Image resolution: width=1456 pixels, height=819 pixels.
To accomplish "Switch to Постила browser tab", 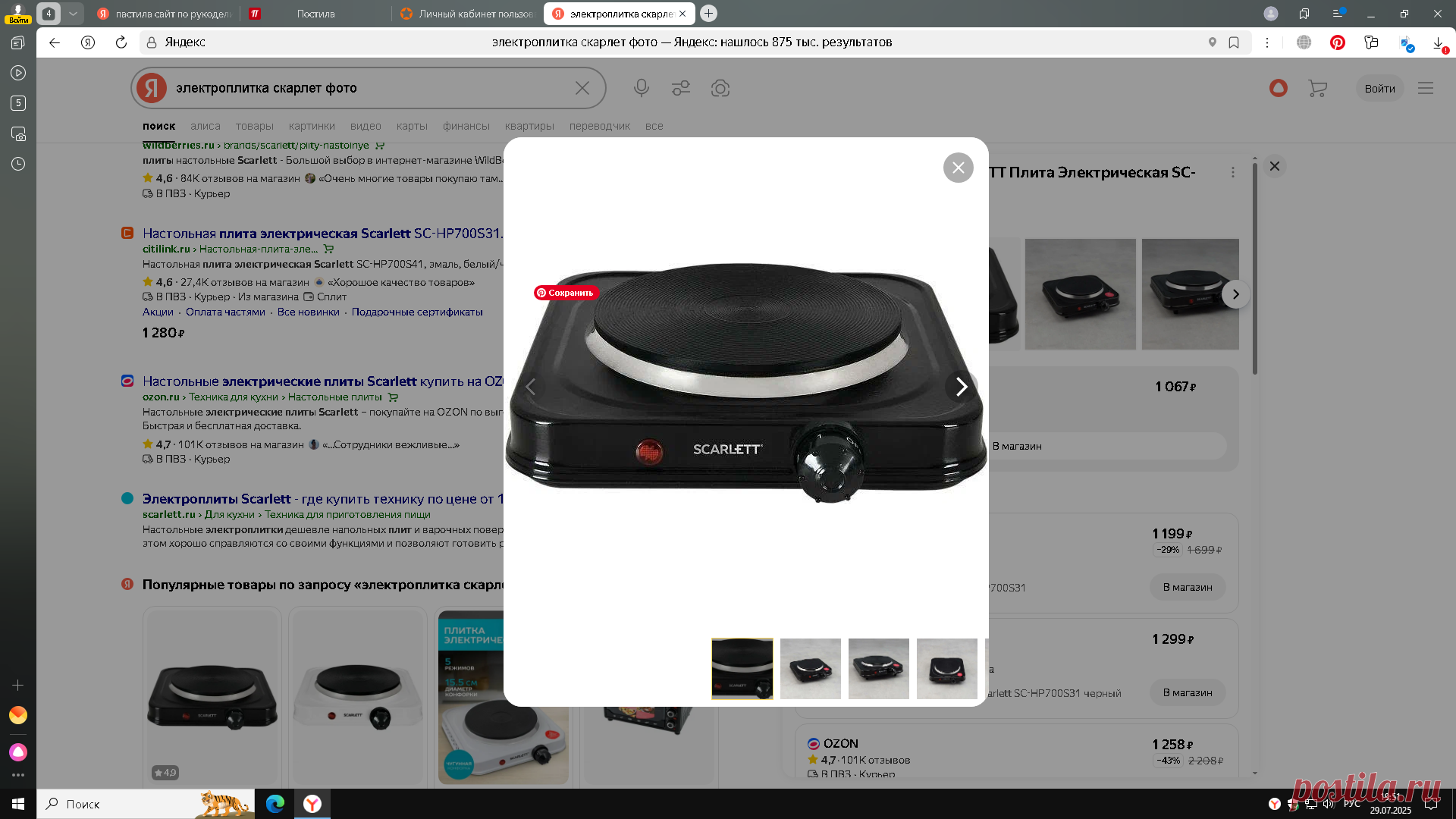I will point(316,14).
